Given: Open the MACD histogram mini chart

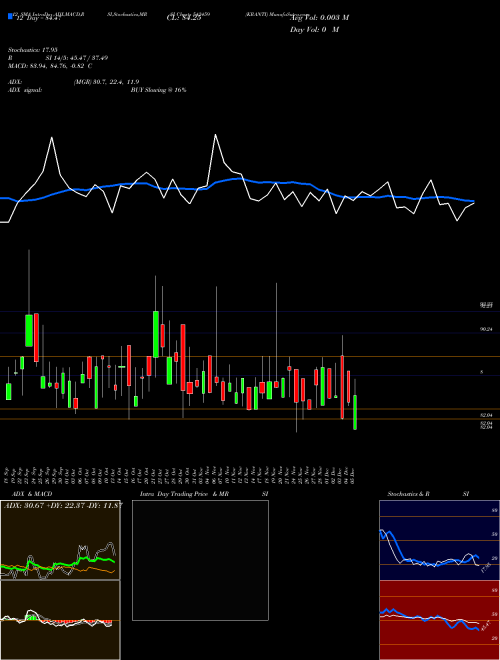Looking at the screenshot, I should [x=60, y=620].
